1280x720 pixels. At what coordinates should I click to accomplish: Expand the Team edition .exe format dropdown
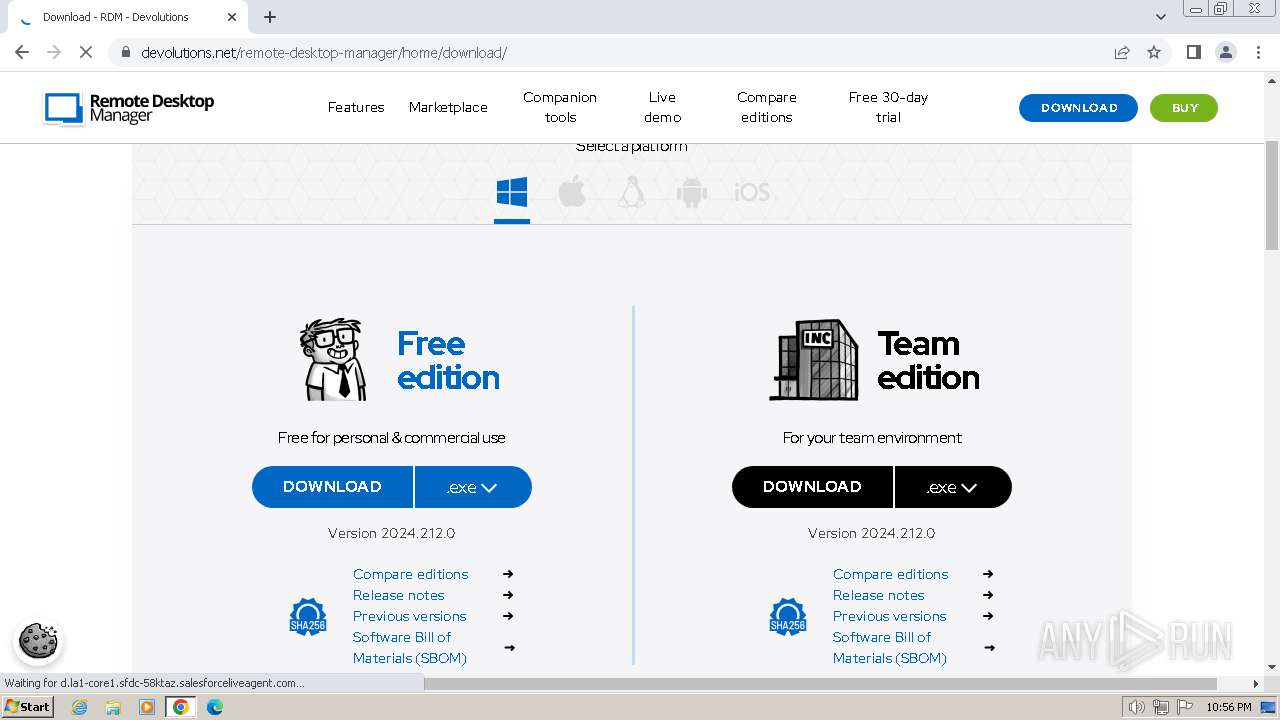(953, 487)
